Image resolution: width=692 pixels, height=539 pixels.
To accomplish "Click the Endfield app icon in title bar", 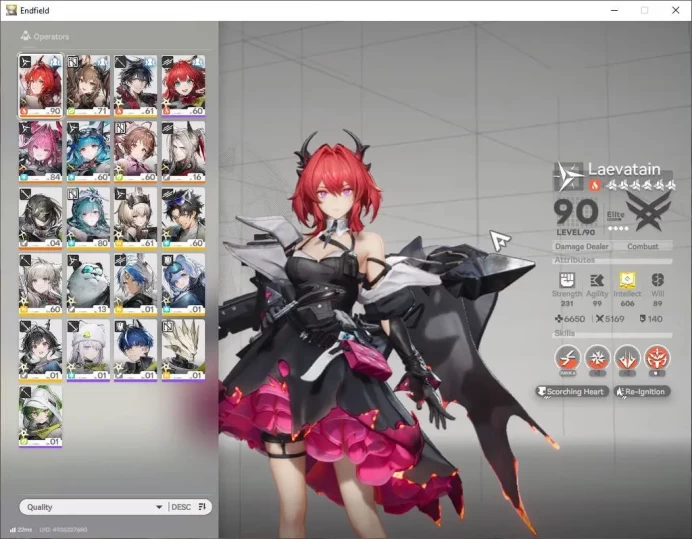I will pos(11,10).
